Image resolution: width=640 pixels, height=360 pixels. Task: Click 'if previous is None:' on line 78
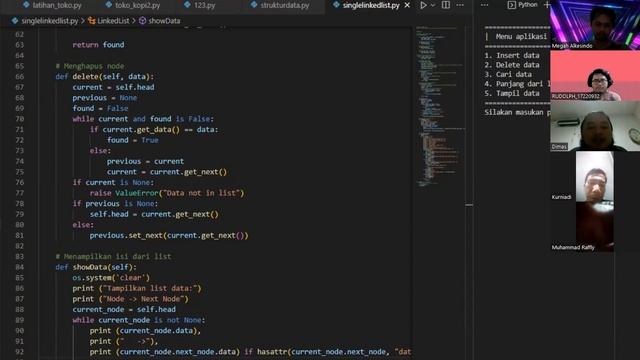click(x=115, y=204)
